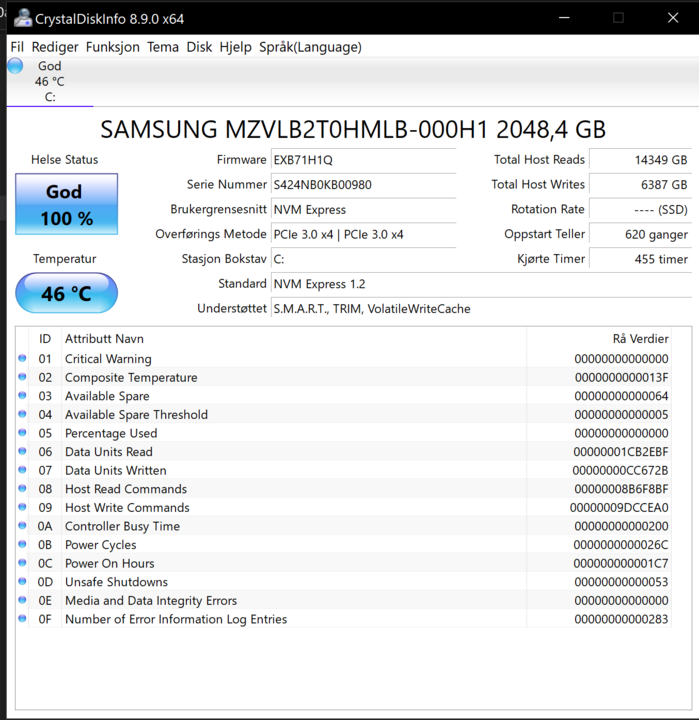
Task: Click the status dot for Error Information Log Entries
Action: click(22, 618)
